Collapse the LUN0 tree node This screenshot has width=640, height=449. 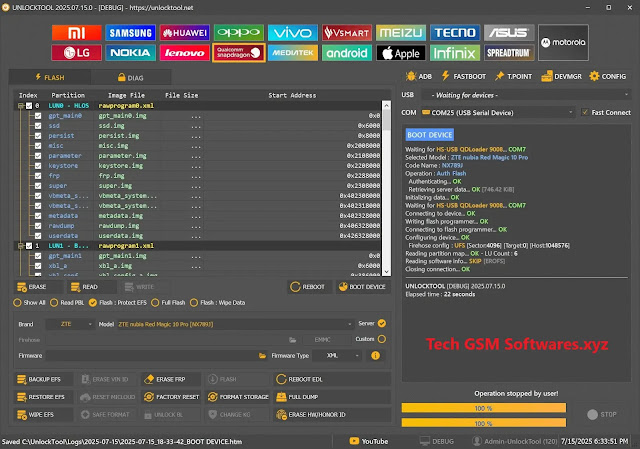coord(20,106)
